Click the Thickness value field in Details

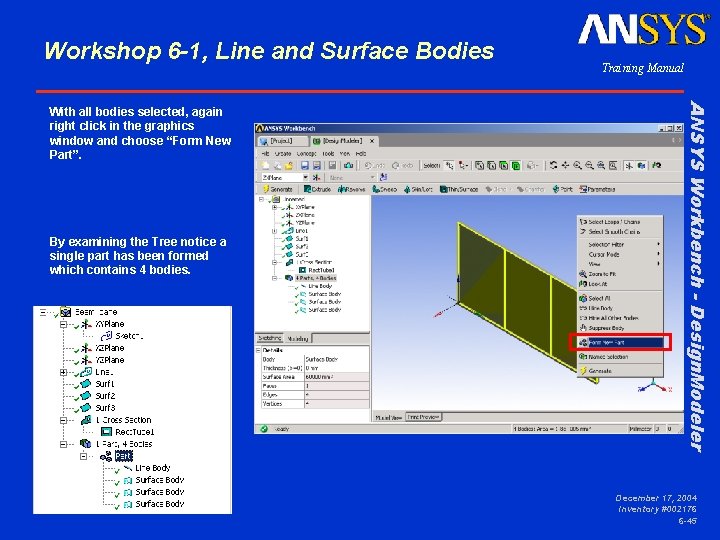(337, 368)
